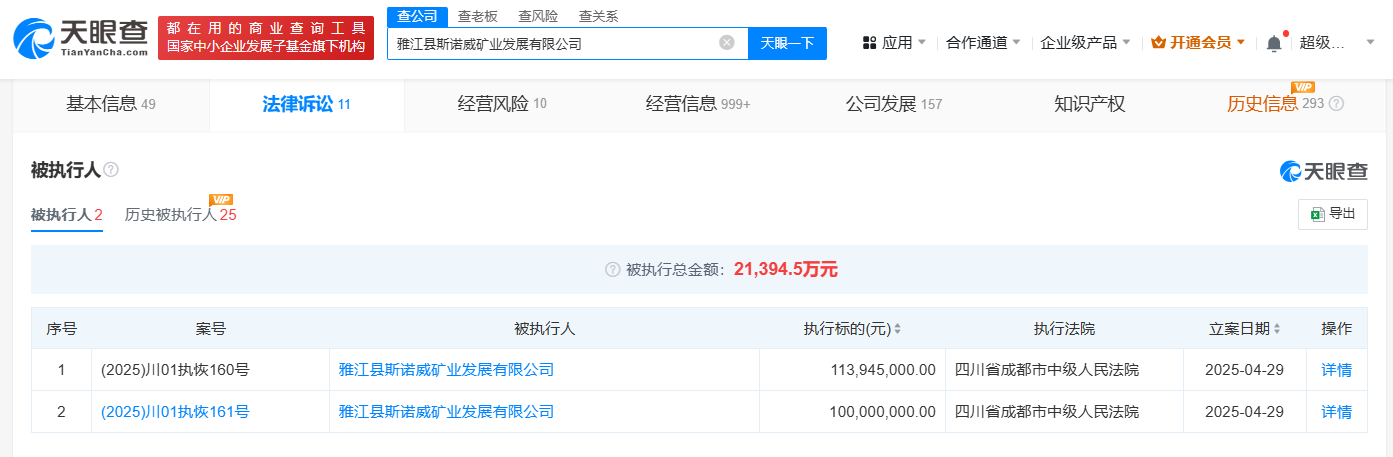Open the 企业级产品 dropdown
Viewport: 1393px width, 457px height.
[1085, 43]
